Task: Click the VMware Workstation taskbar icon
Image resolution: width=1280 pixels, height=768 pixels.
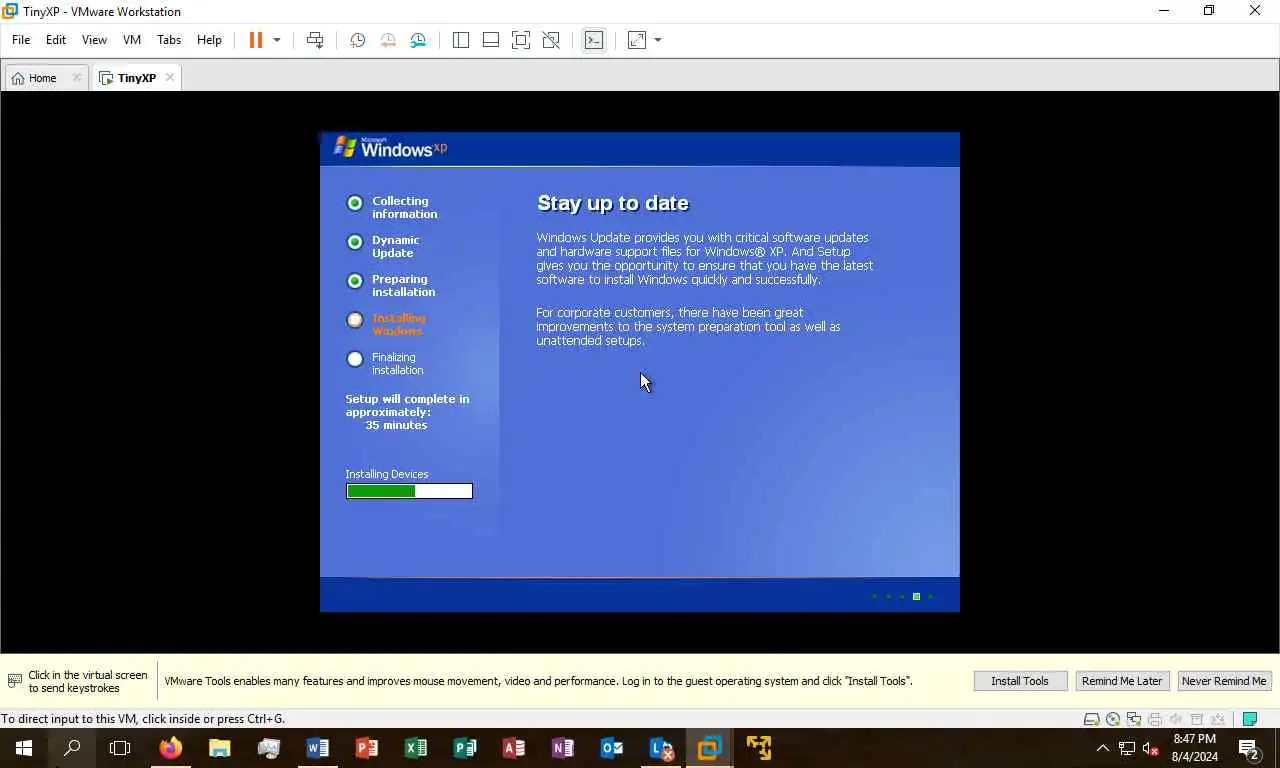Action: [710, 748]
